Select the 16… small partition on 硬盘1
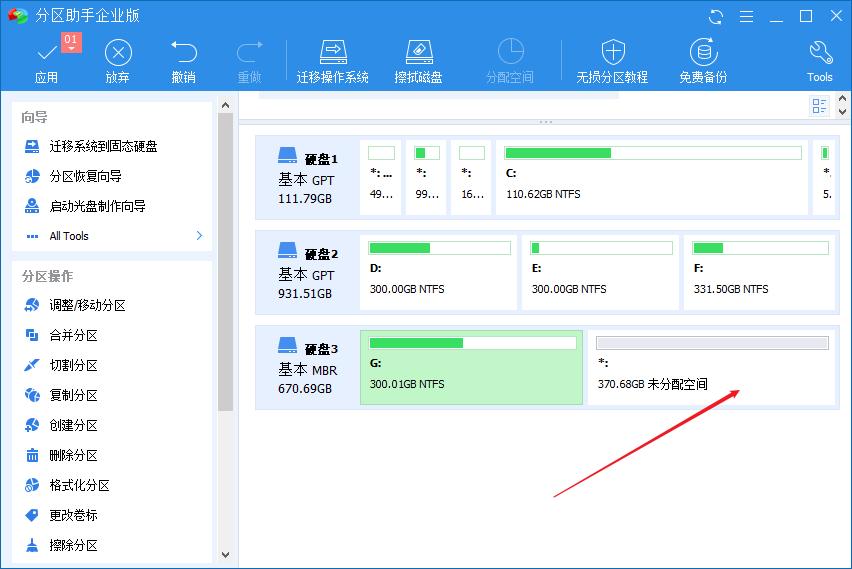The height and width of the screenshot is (569, 852). [x=471, y=177]
